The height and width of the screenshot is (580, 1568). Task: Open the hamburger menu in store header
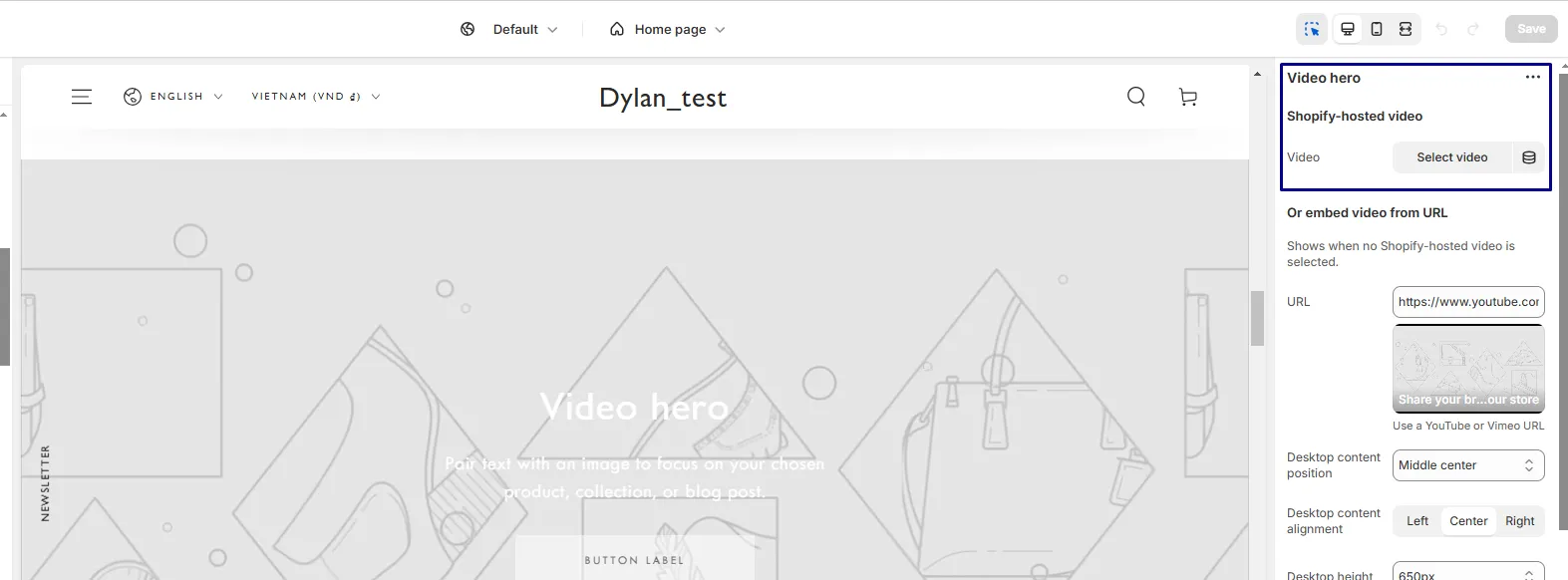point(82,97)
